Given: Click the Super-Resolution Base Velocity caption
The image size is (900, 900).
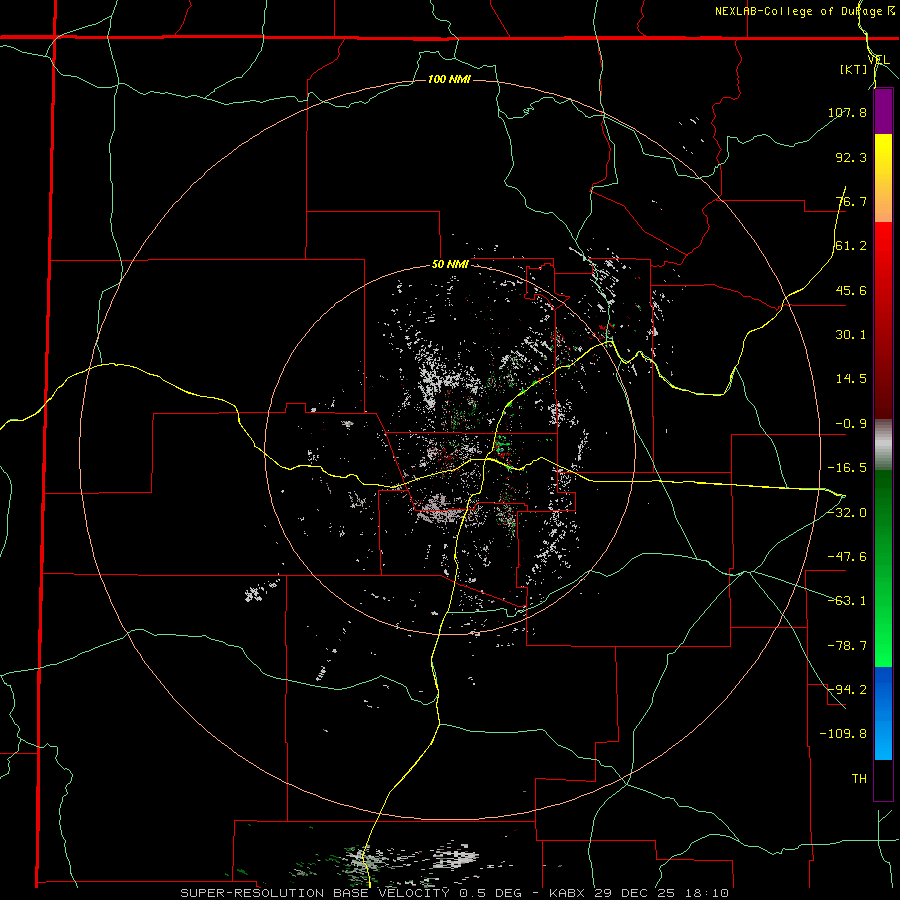Looking at the screenshot, I should (x=455, y=893).
